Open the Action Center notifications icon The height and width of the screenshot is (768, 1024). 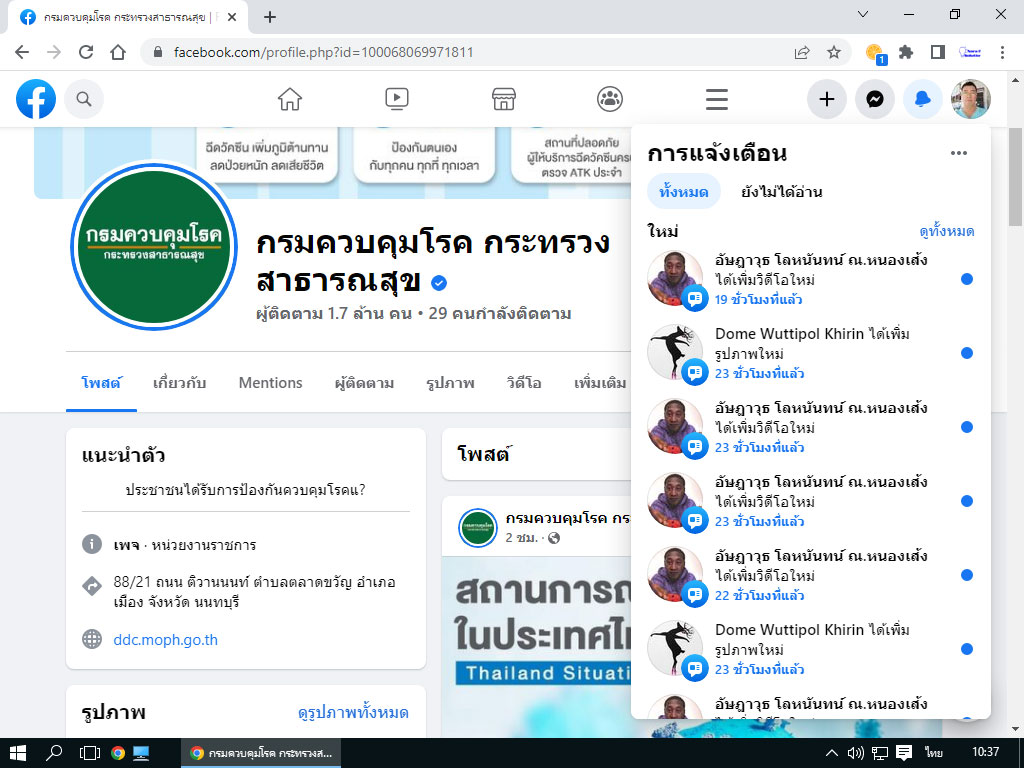pos(904,753)
